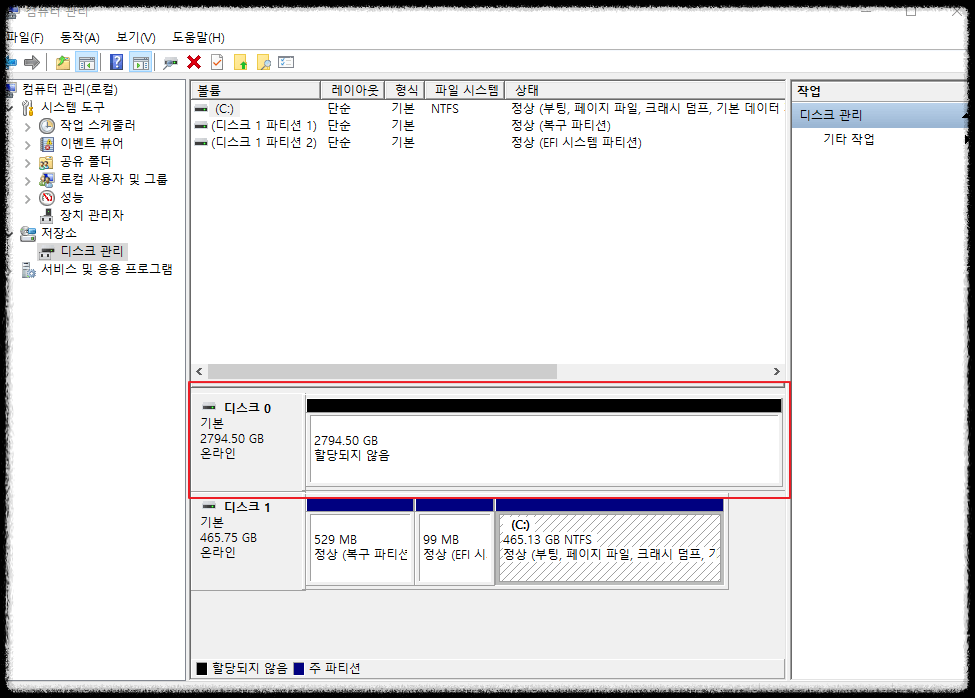Click the 공유 폴더 icon

(46, 162)
